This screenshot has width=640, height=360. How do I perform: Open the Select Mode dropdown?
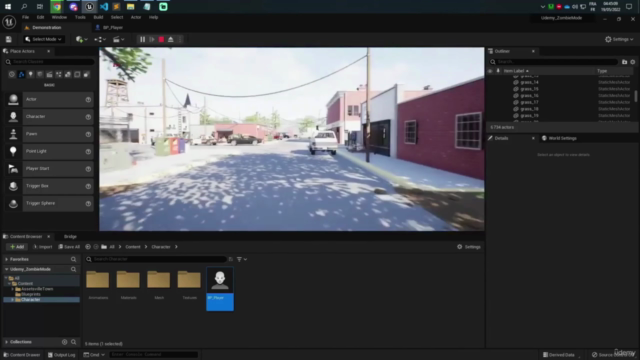(x=43, y=40)
